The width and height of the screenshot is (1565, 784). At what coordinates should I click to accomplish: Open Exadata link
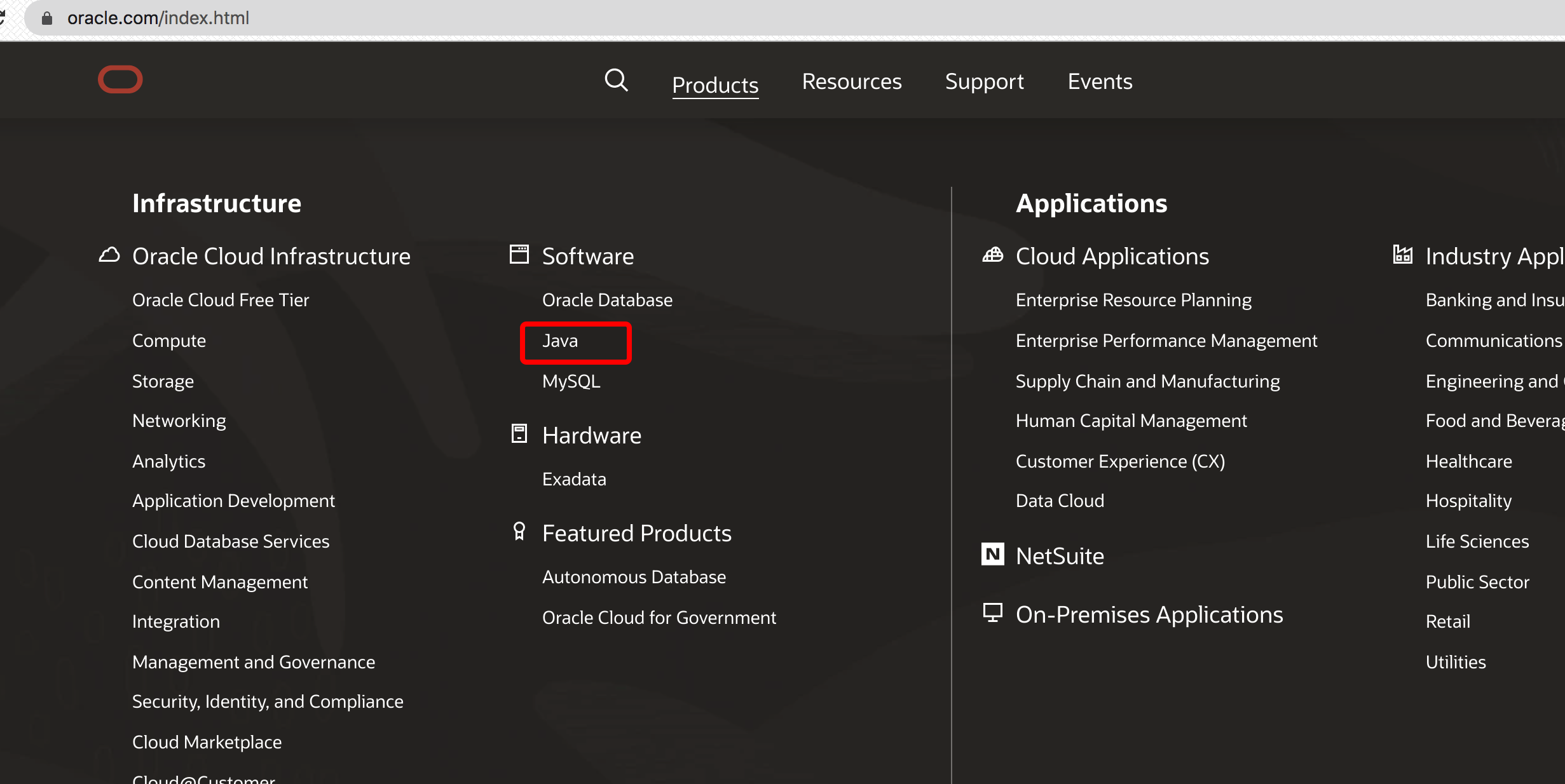coord(574,479)
